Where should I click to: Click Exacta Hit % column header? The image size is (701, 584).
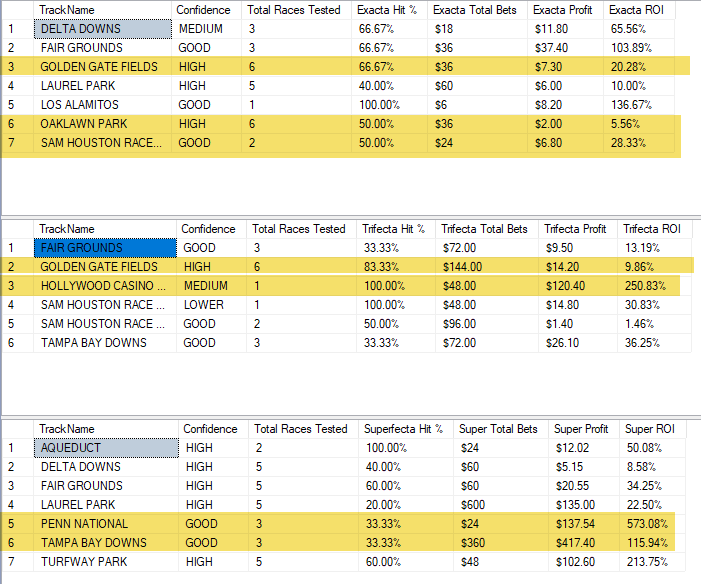click(389, 10)
